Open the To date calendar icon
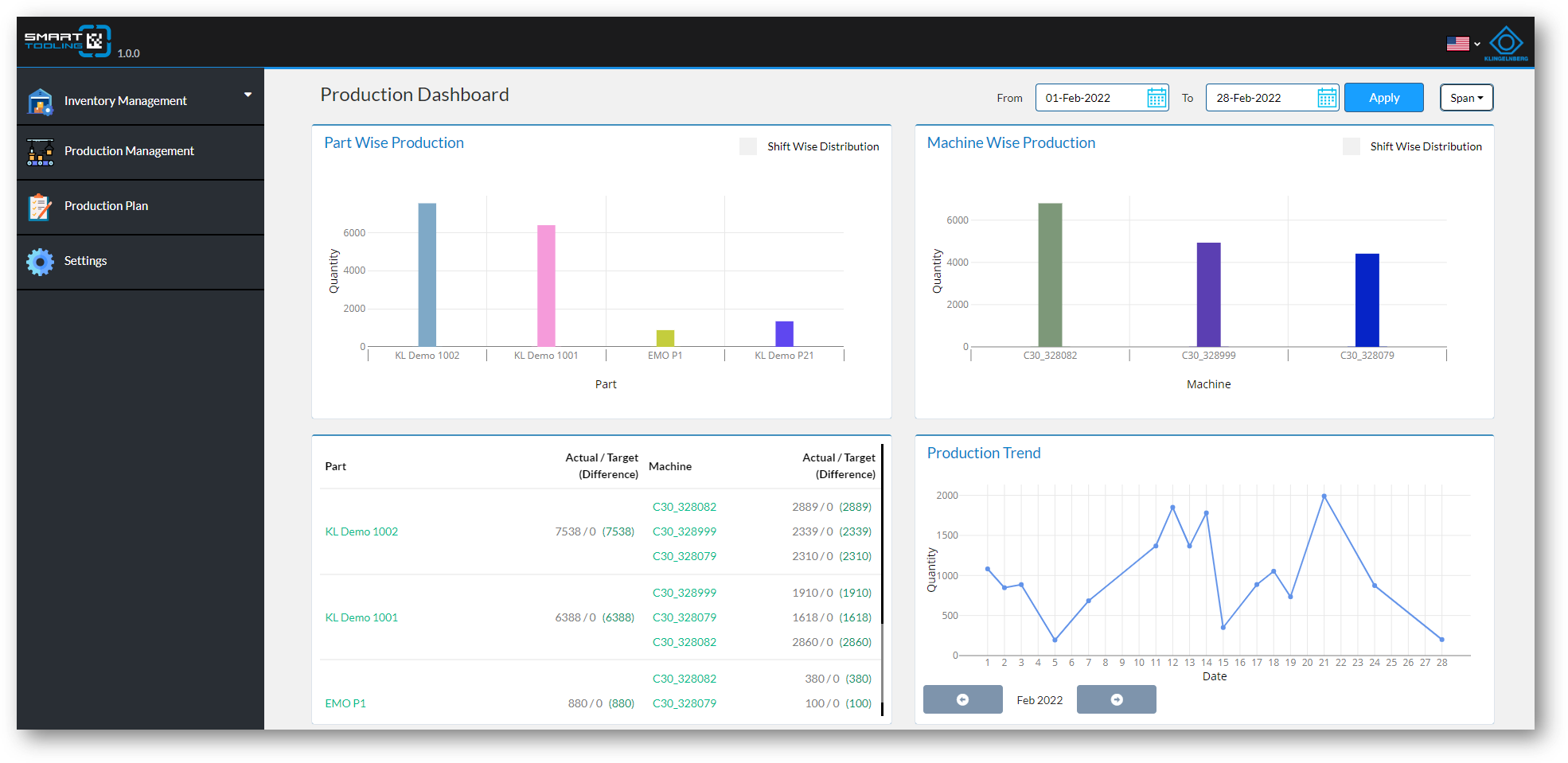The width and height of the screenshot is (1568, 763). click(x=1327, y=98)
